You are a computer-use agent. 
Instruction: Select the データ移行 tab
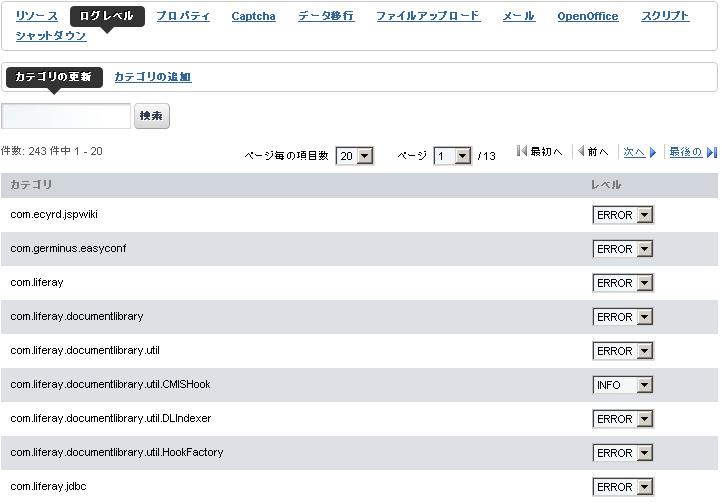pyautogui.click(x=325, y=16)
